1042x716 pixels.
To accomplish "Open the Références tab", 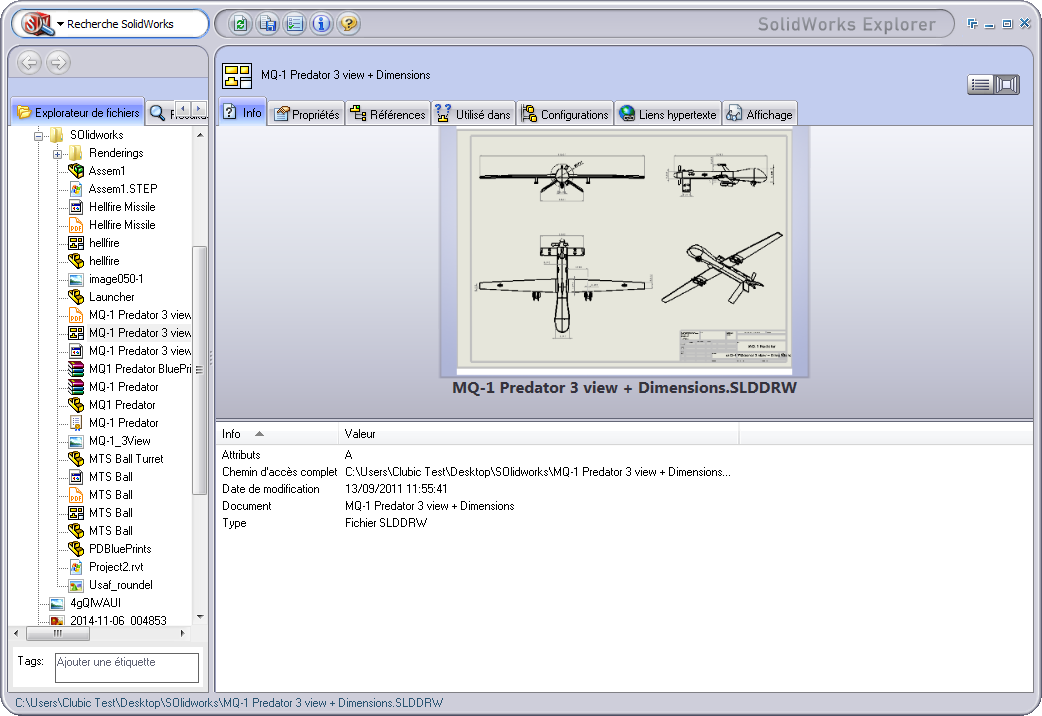I will pyautogui.click(x=387, y=114).
